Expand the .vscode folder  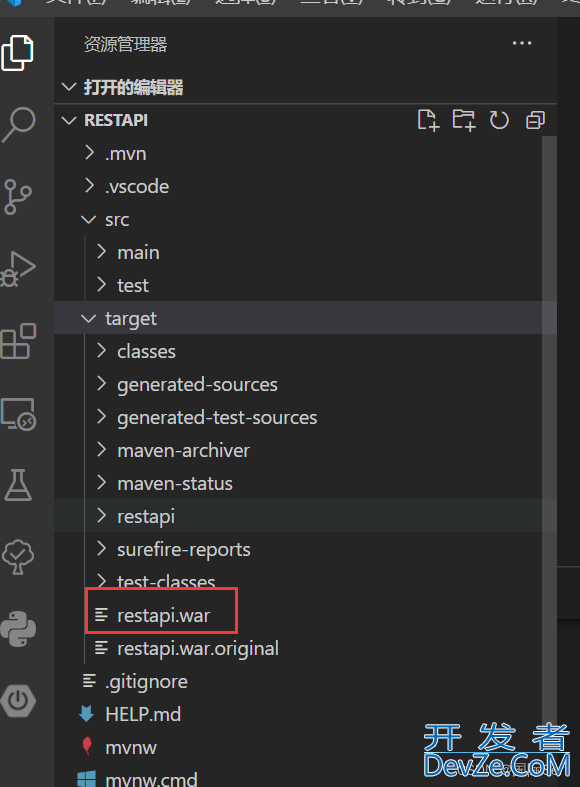pos(89,186)
